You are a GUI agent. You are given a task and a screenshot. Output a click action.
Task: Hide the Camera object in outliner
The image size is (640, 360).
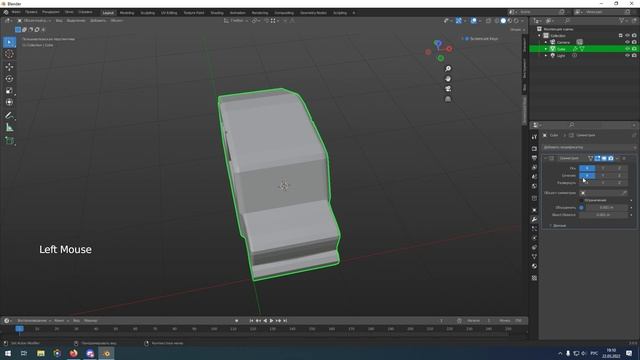click(627, 42)
